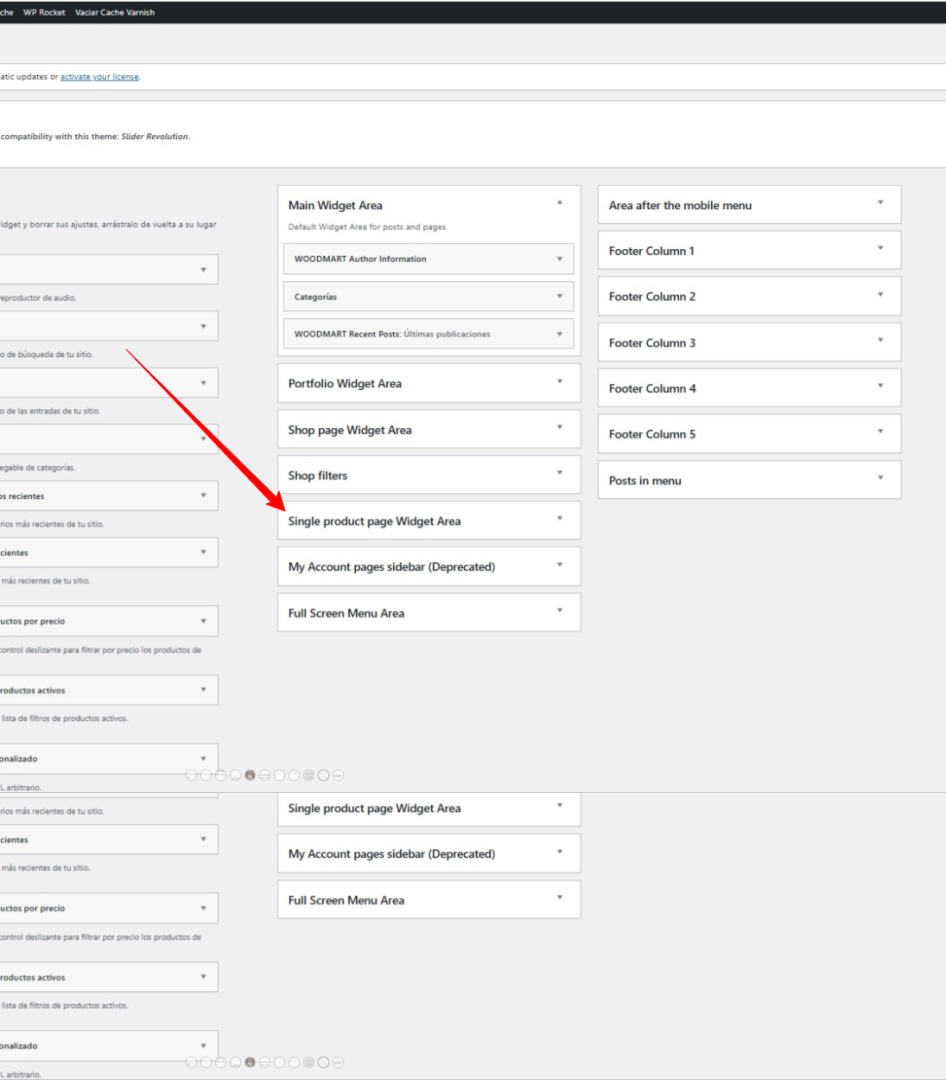Expand Shop page Widget Area
Image resolution: width=946 pixels, height=1080 pixels.
point(559,428)
